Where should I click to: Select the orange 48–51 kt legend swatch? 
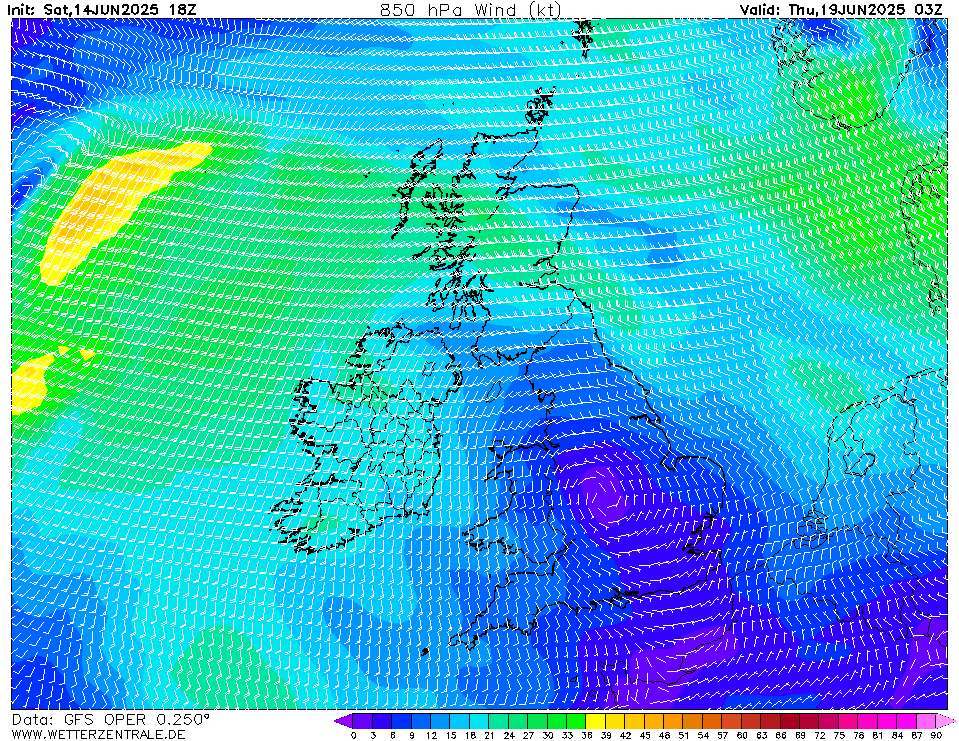[674, 721]
